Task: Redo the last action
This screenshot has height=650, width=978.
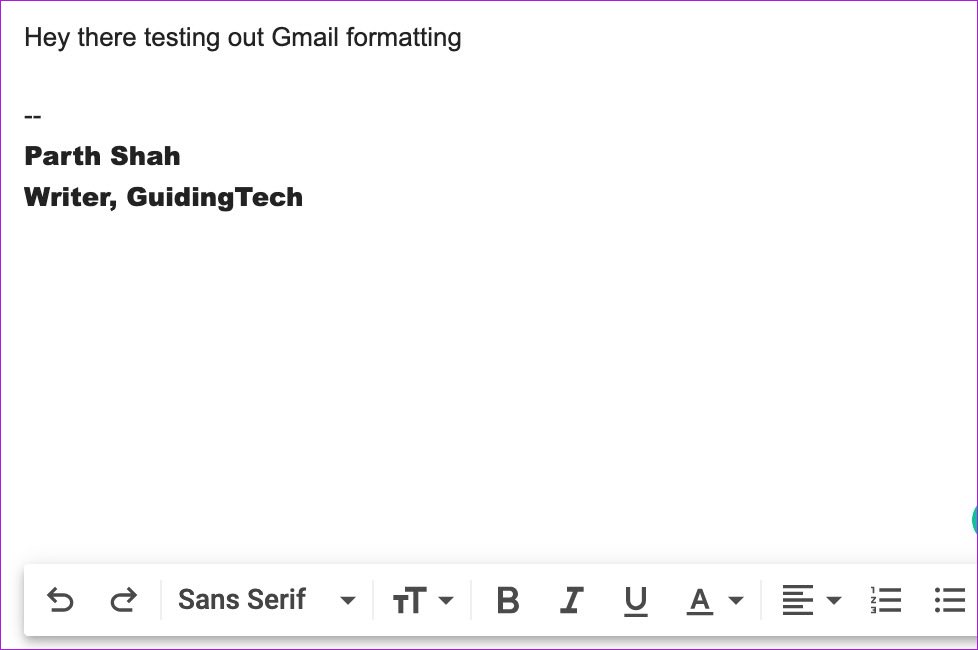Action: [x=123, y=600]
